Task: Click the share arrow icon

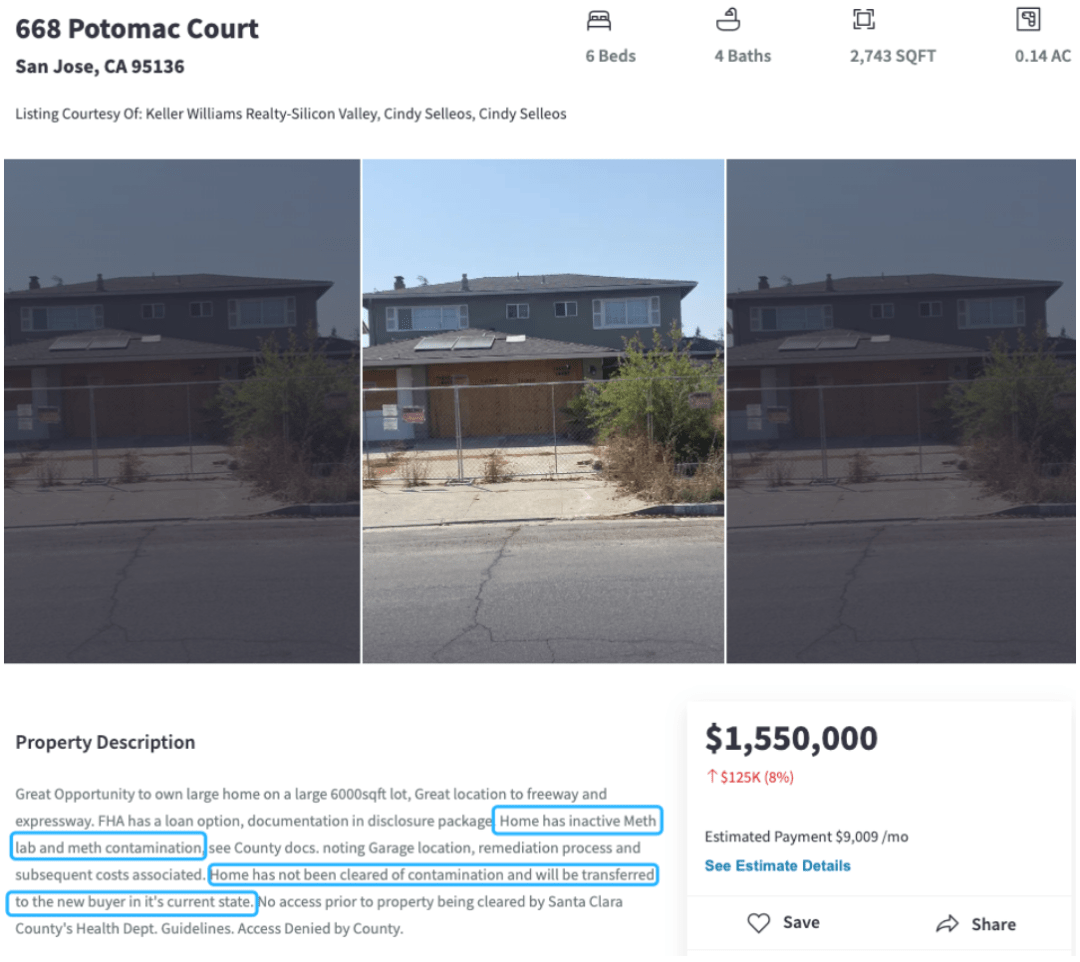Action: pos(947,924)
